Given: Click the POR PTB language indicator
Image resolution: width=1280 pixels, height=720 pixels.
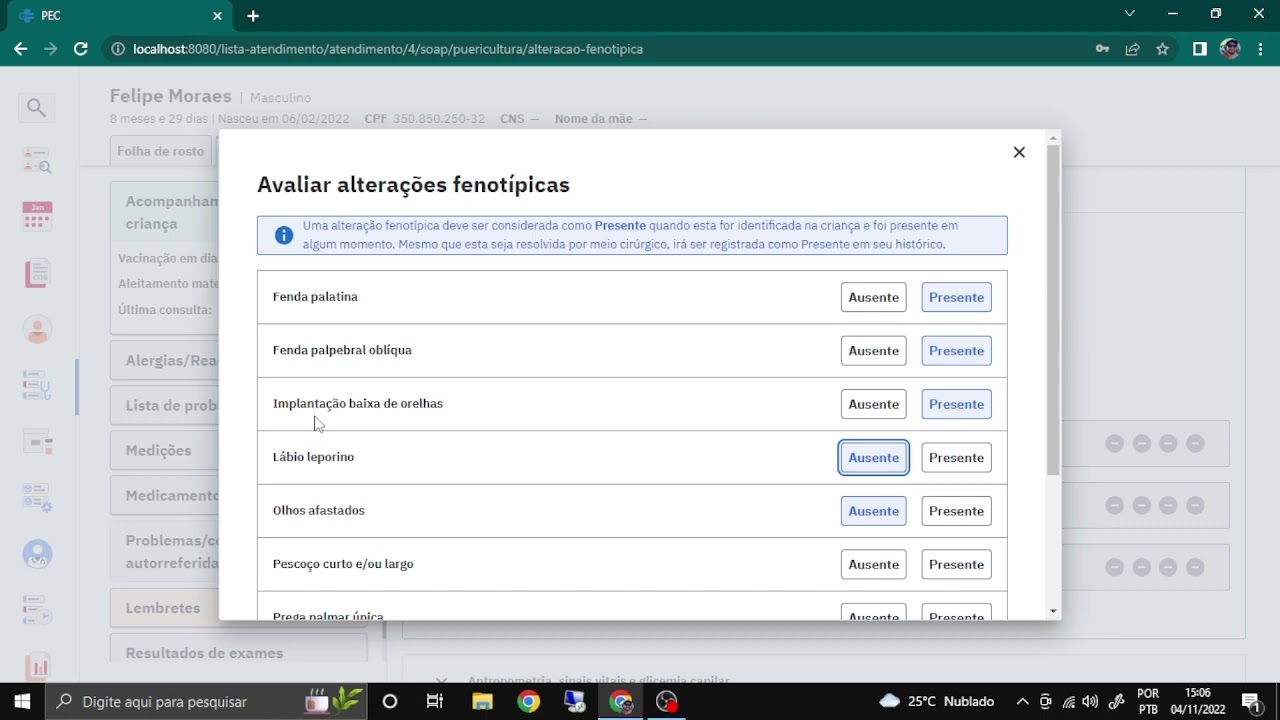Looking at the screenshot, I should click(1148, 701).
